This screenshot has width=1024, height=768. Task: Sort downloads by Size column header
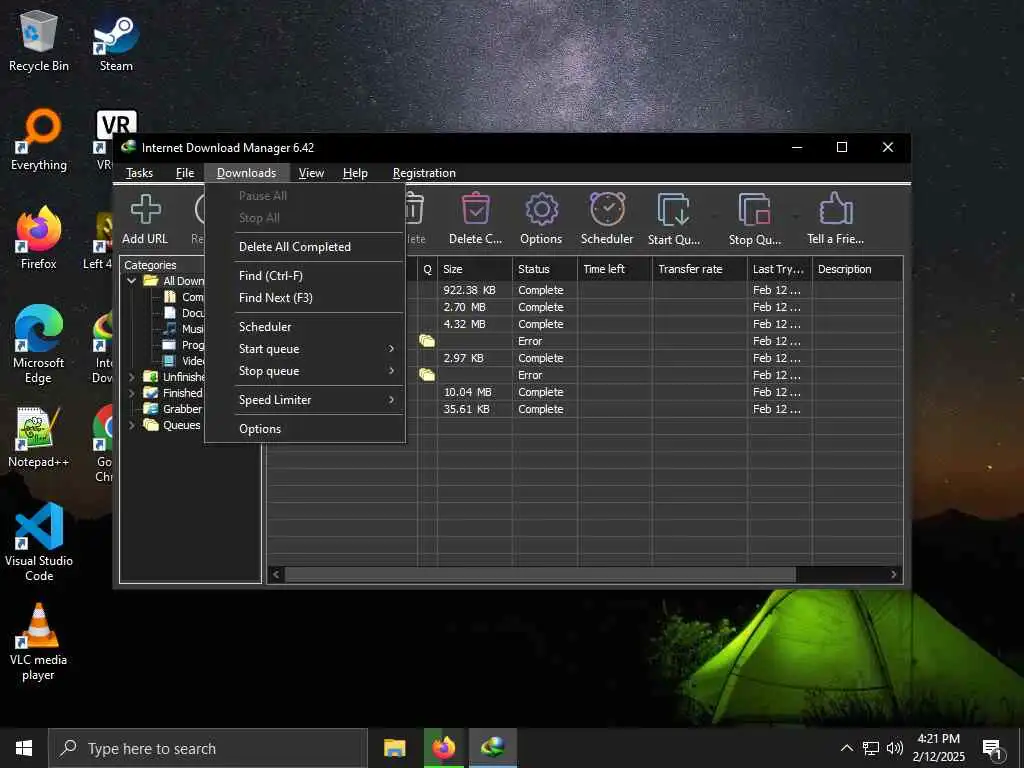pyautogui.click(x=474, y=269)
